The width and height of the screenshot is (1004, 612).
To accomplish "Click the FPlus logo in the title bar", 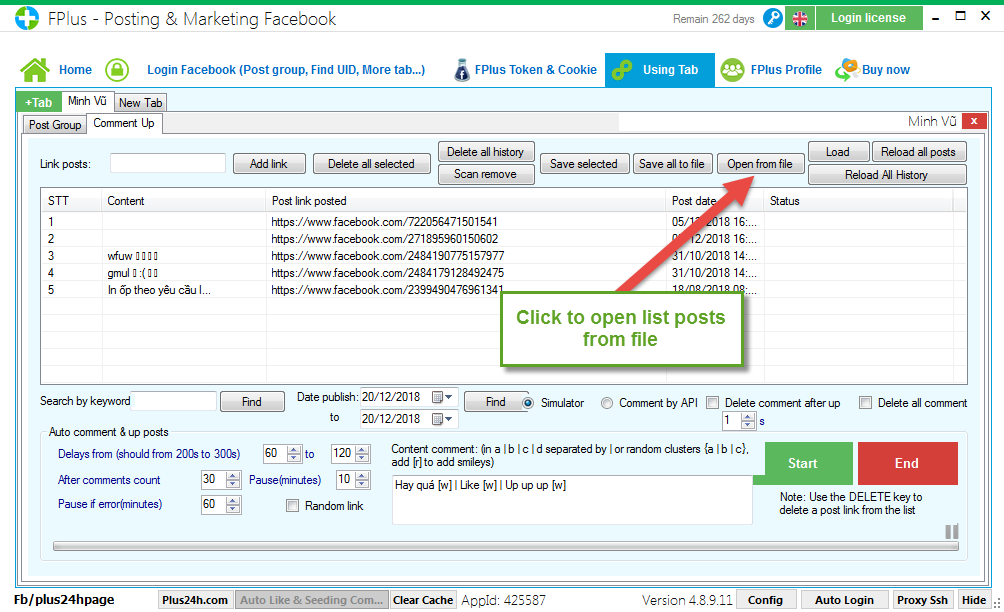I will click(x=27, y=18).
